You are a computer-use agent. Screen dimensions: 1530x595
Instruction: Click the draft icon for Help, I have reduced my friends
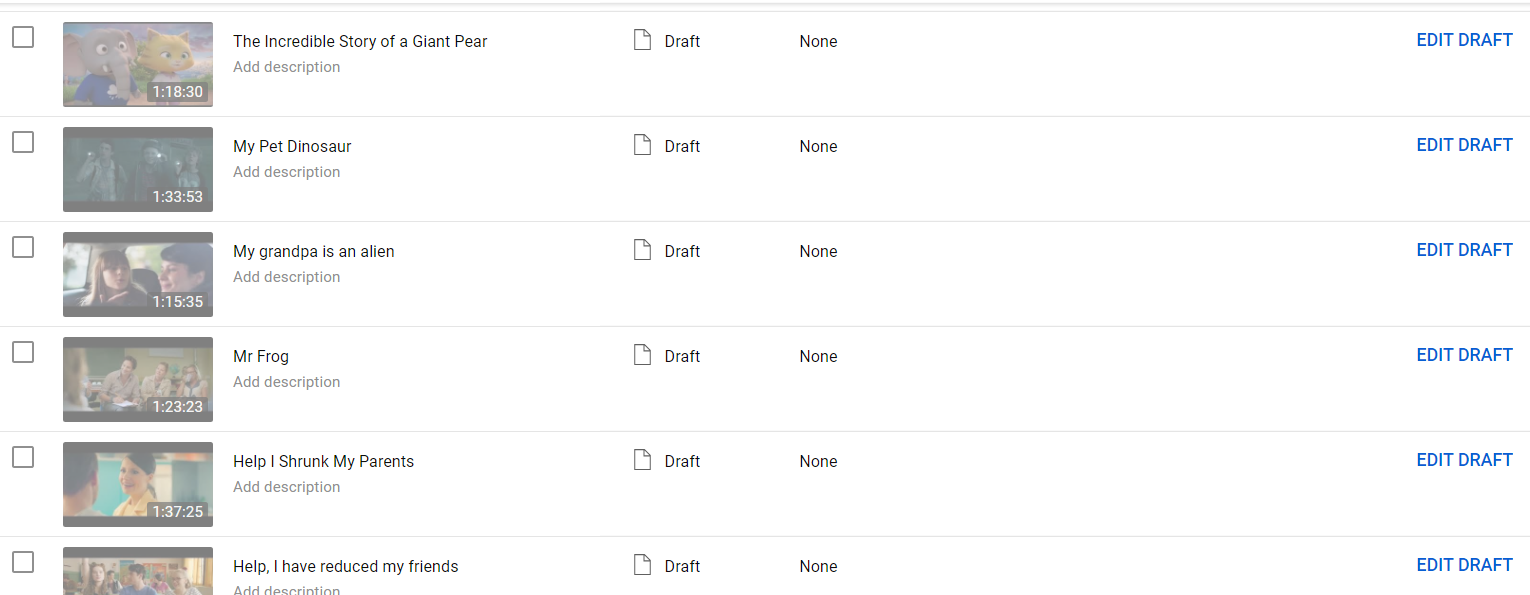click(x=643, y=565)
